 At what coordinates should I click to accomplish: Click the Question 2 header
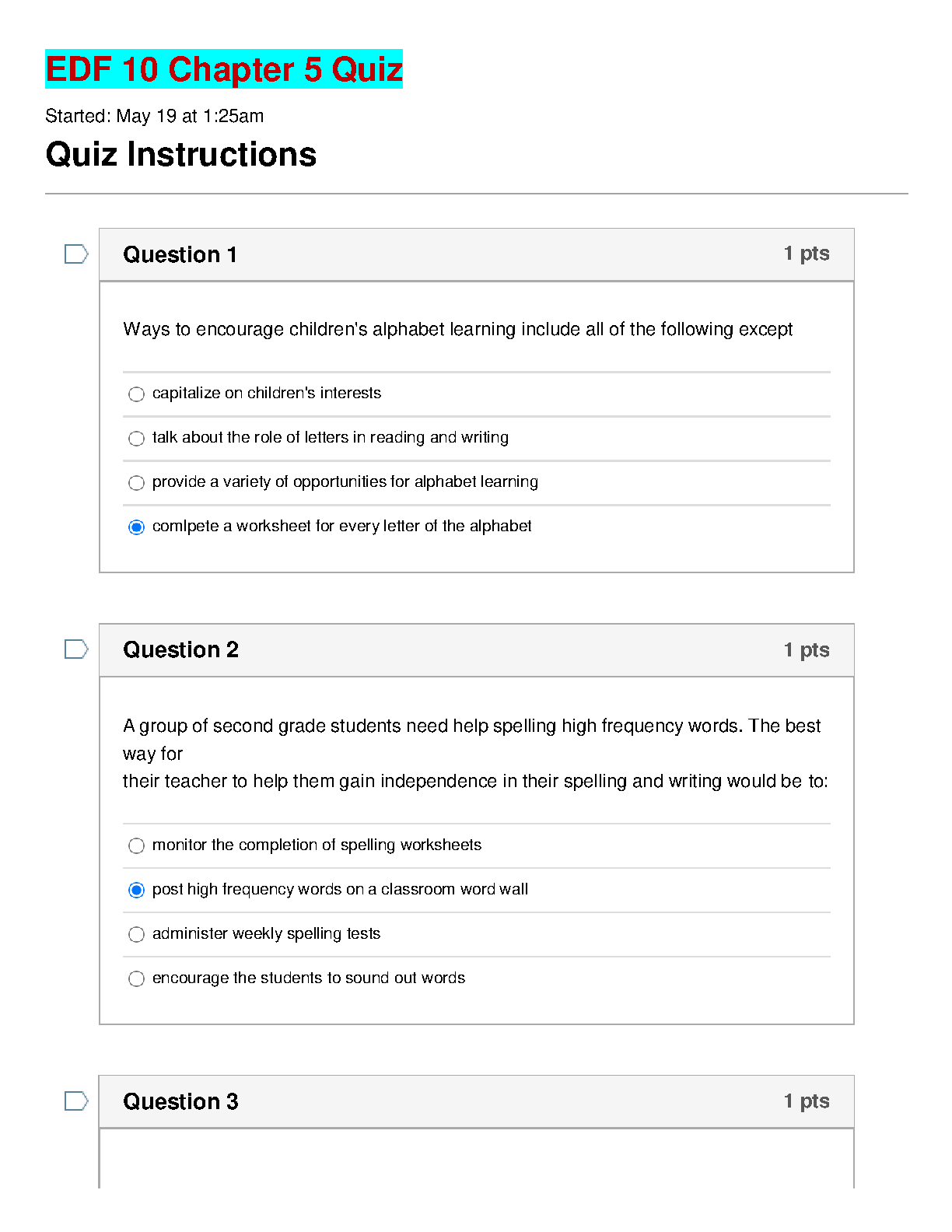click(x=181, y=650)
